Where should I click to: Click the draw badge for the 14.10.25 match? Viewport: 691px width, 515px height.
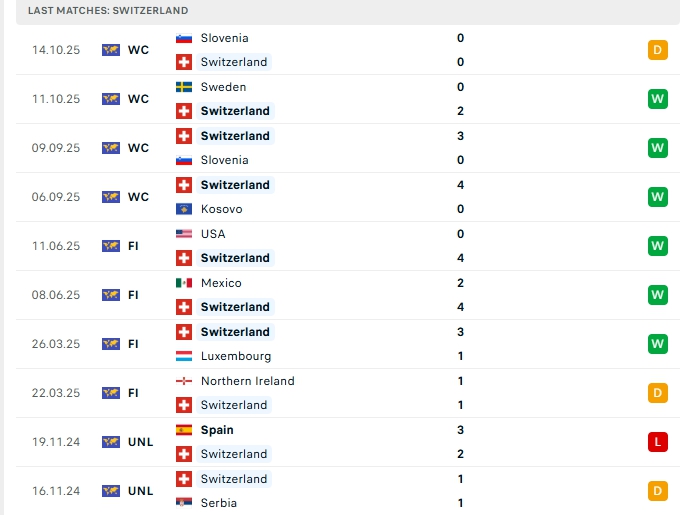(657, 50)
